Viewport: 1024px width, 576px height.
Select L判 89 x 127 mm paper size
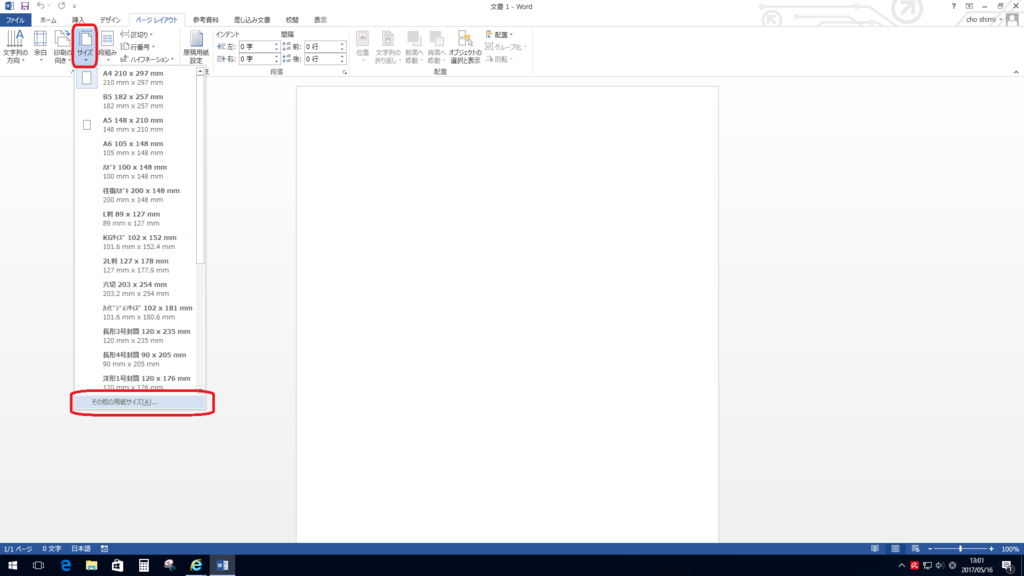(135, 219)
